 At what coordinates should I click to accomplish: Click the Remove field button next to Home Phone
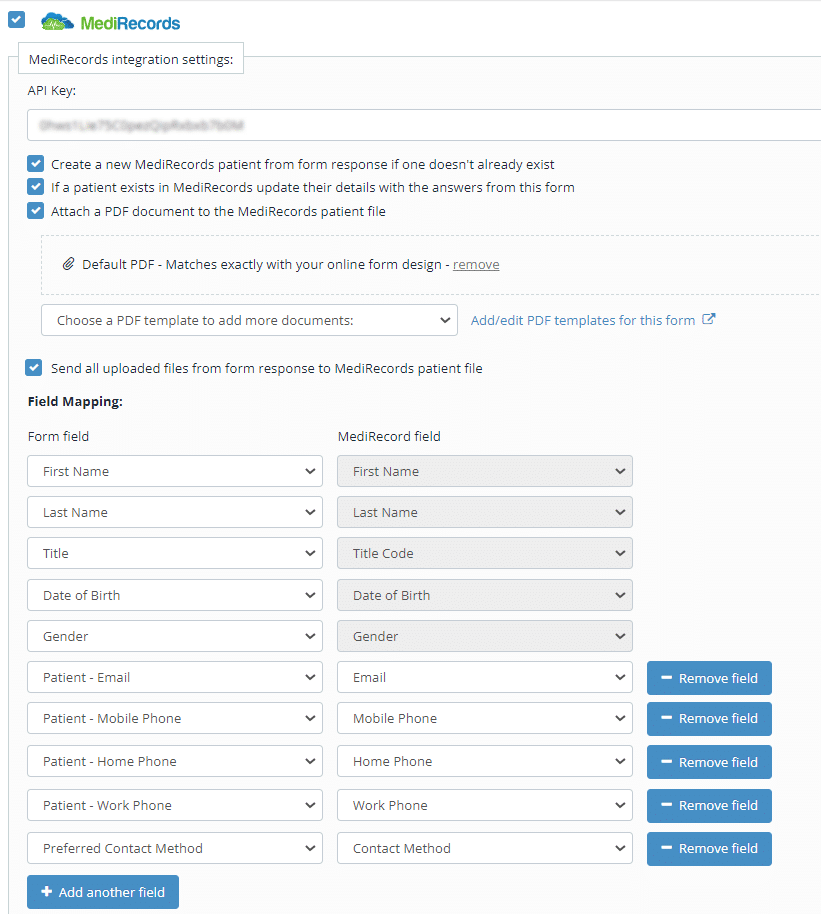click(709, 762)
